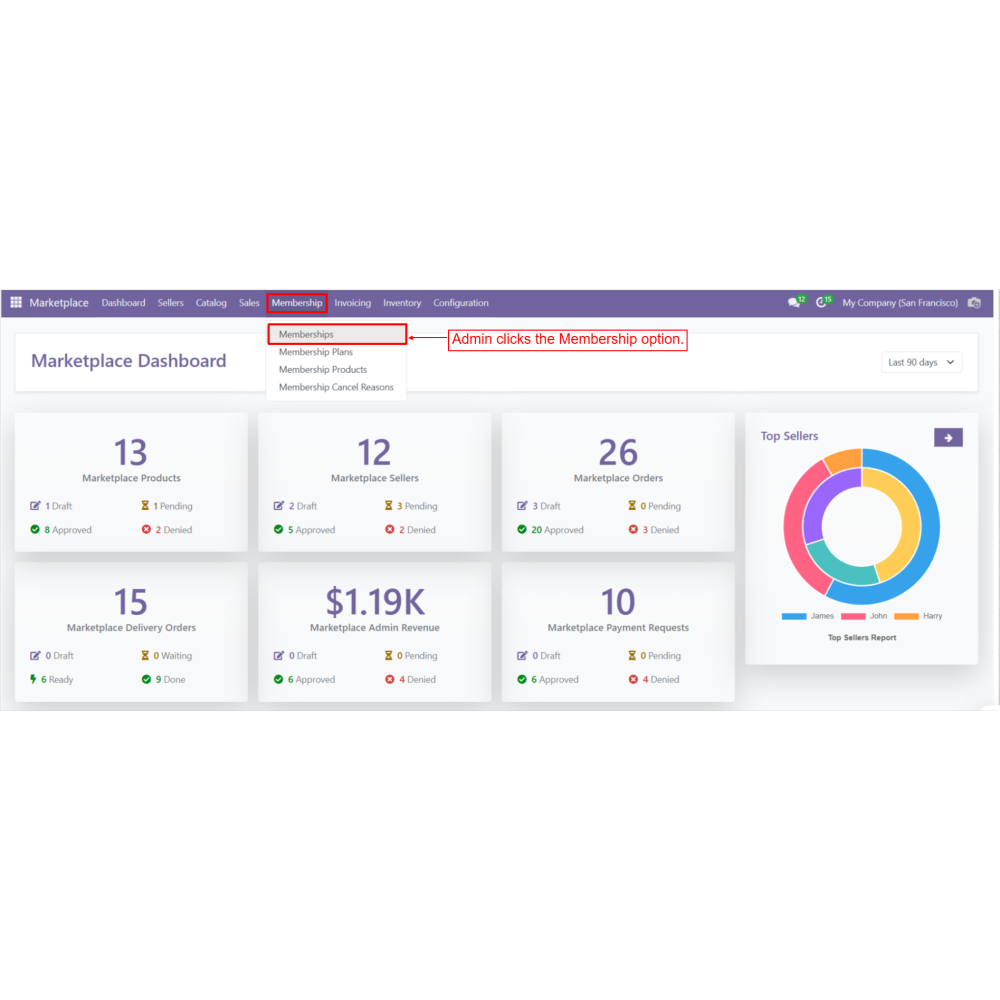This screenshot has width=1000, height=1000.
Task: Choose Membership Plans menu entry
Action: coord(316,352)
